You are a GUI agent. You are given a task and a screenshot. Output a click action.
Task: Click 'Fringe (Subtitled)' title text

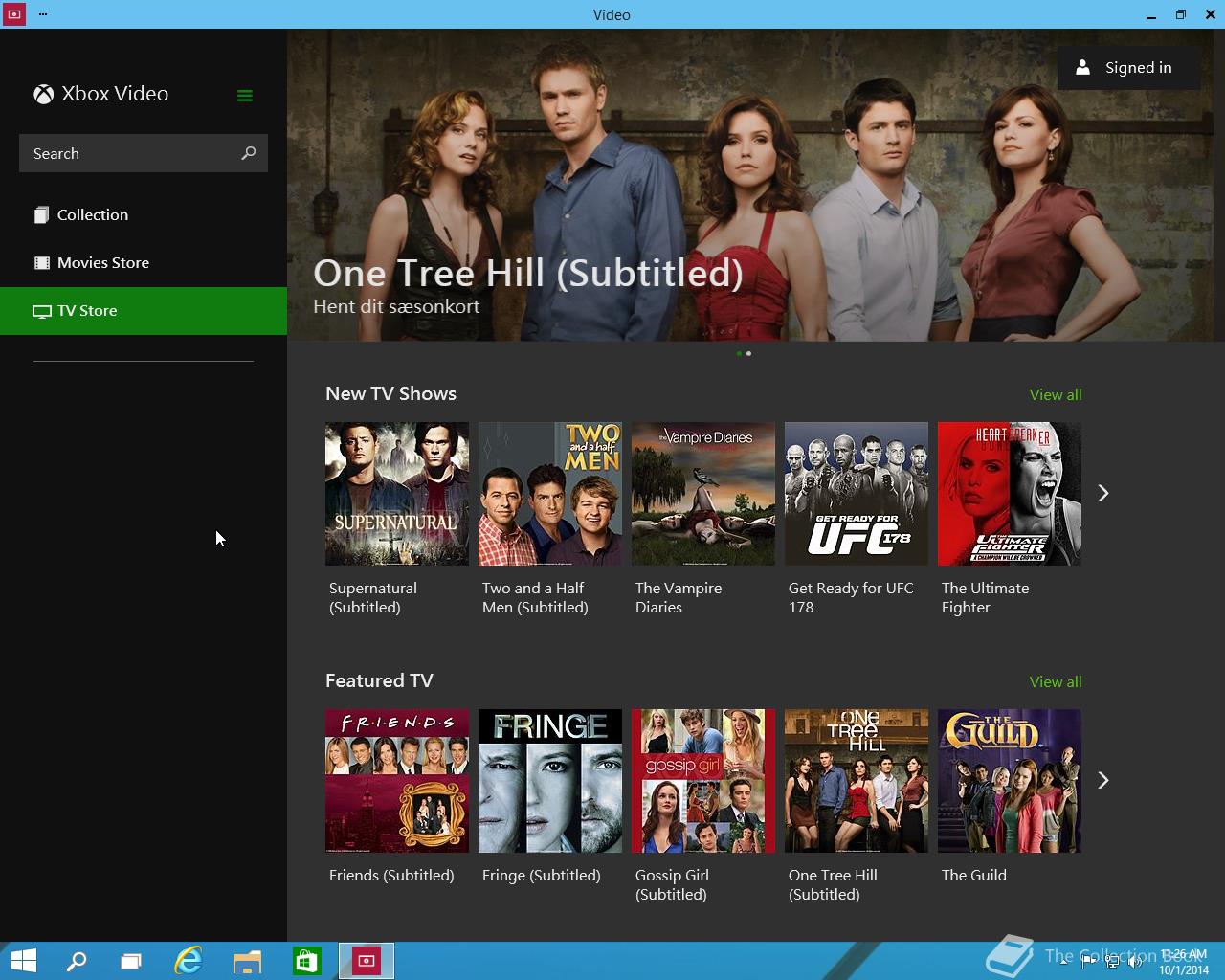542,875
